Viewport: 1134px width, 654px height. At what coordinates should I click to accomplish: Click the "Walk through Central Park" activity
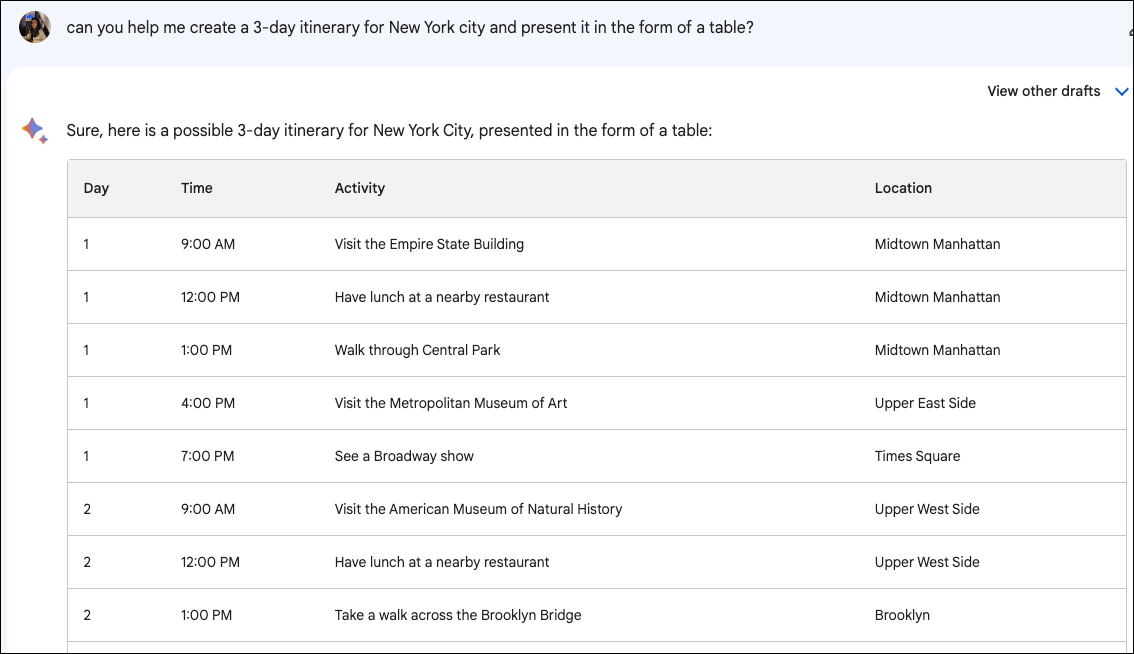[417, 350]
